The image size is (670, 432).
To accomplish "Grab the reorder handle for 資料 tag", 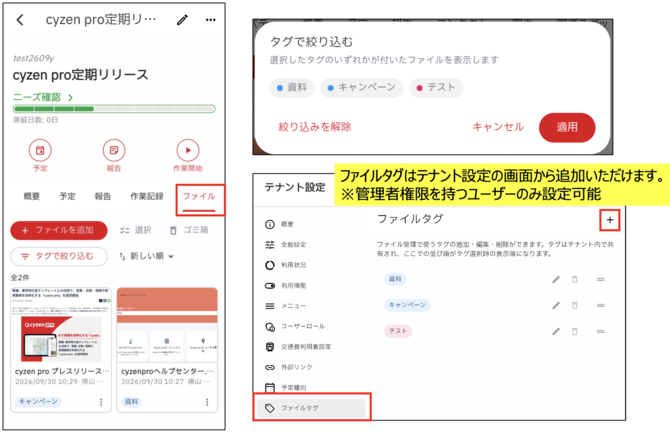I will click(601, 279).
